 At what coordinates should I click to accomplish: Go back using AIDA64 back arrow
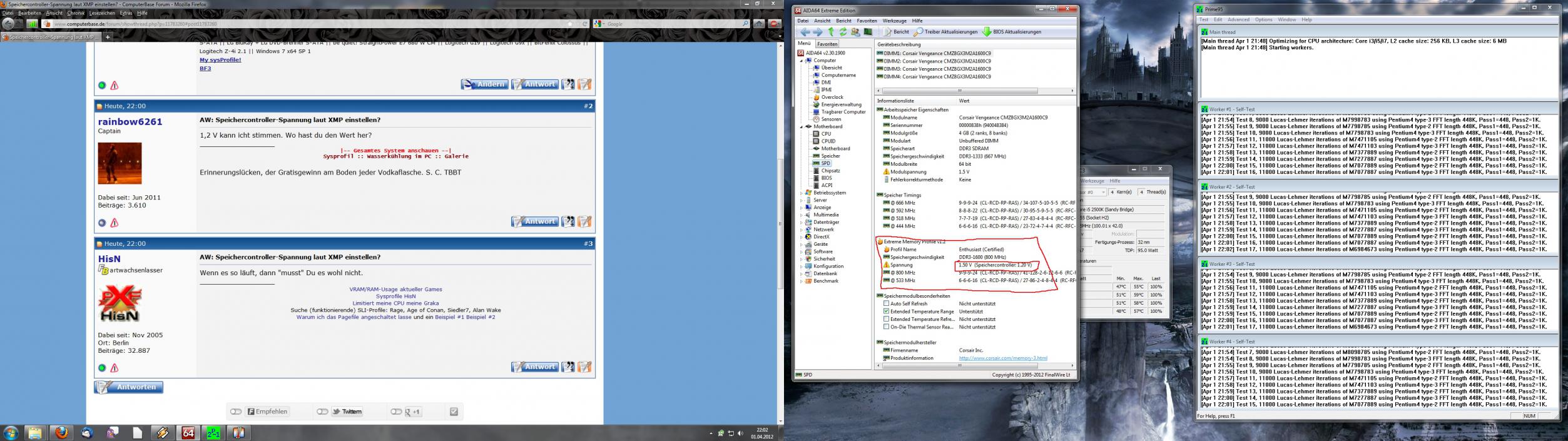coord(805,32)
